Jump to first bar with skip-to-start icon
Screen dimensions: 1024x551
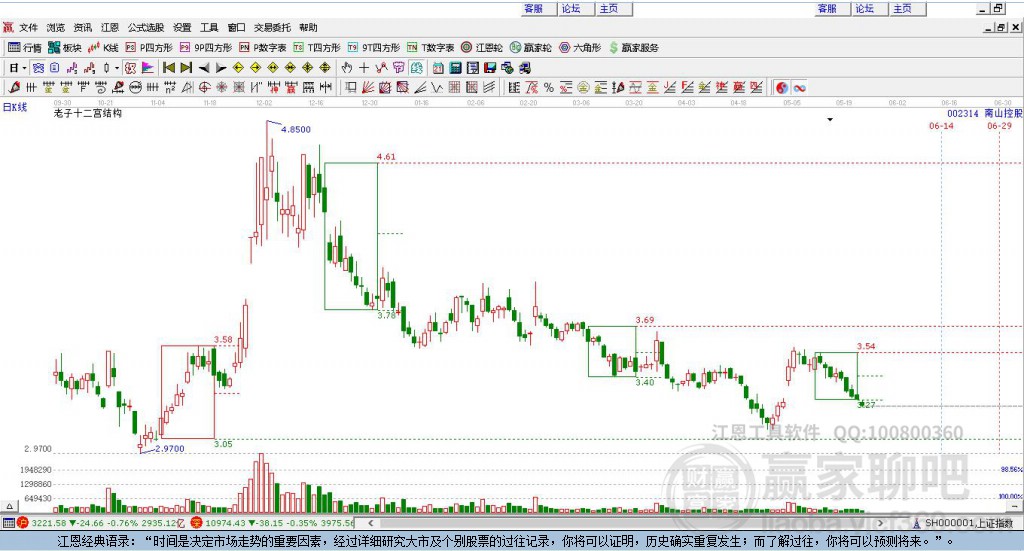(168, 68)
